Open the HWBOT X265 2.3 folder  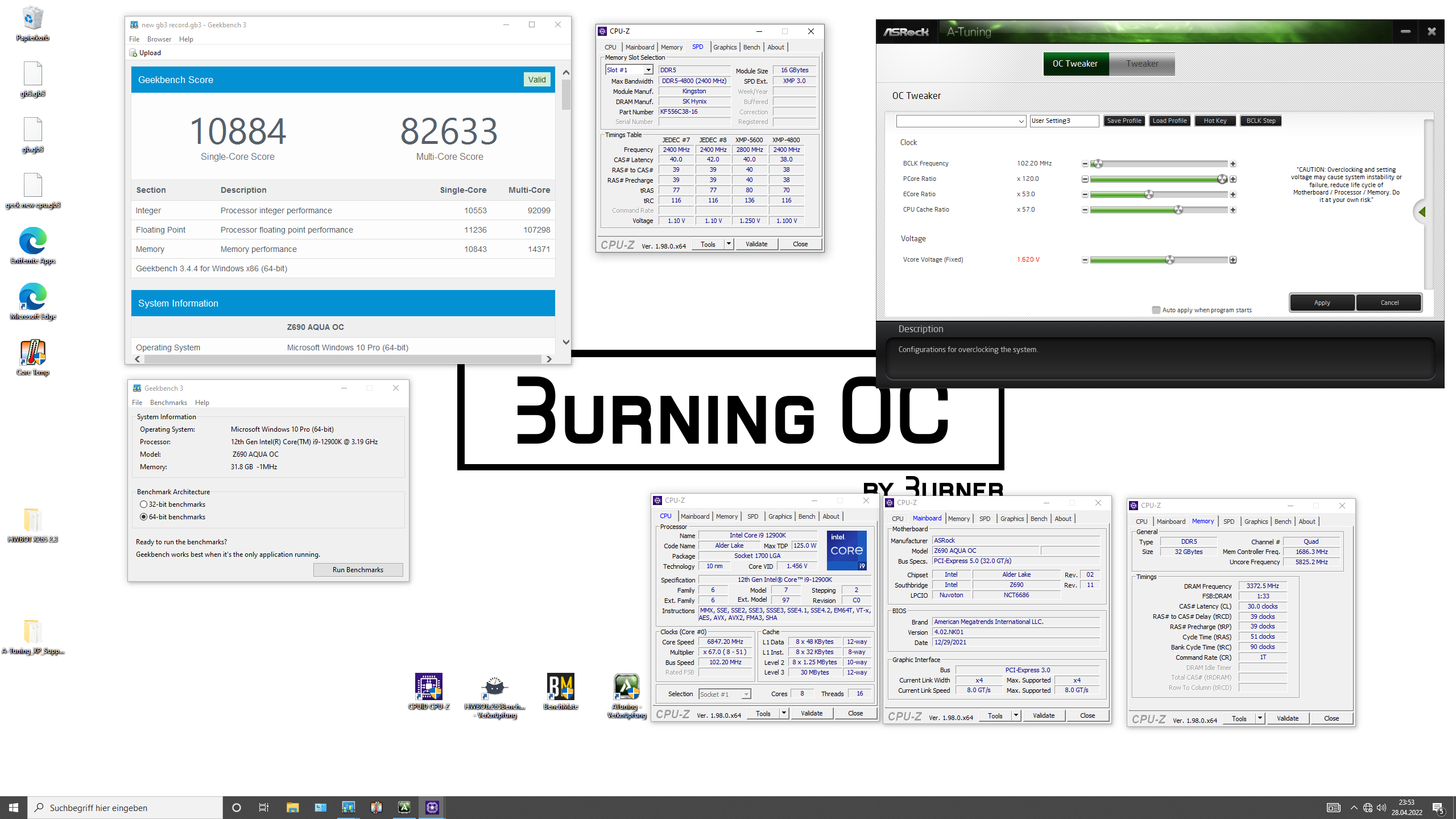tap(32, 524)
